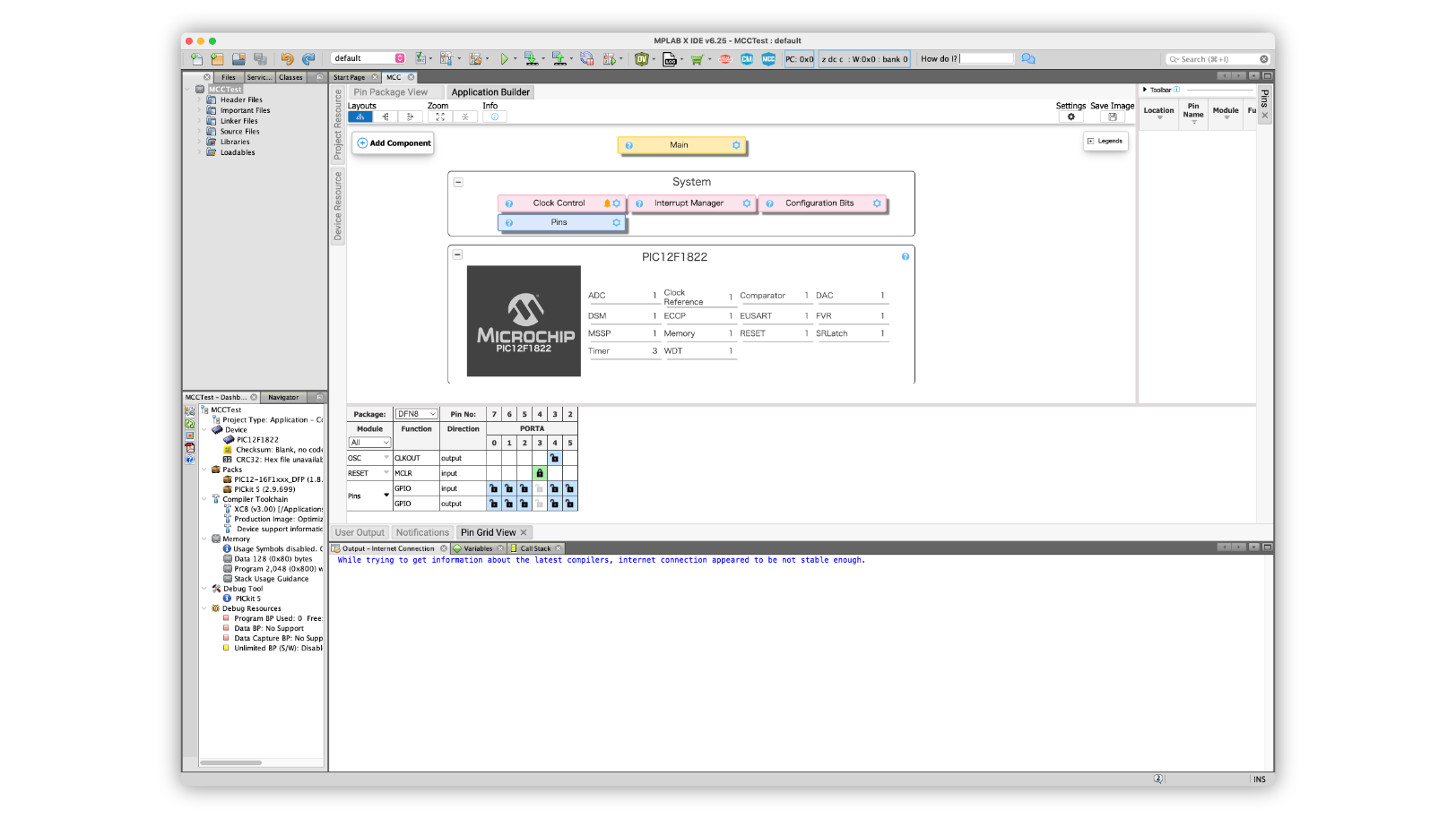1456x819 pixels.
Task: Toggle GPIO output lock on PORTA 0
Action: click(x=494, y=504)
